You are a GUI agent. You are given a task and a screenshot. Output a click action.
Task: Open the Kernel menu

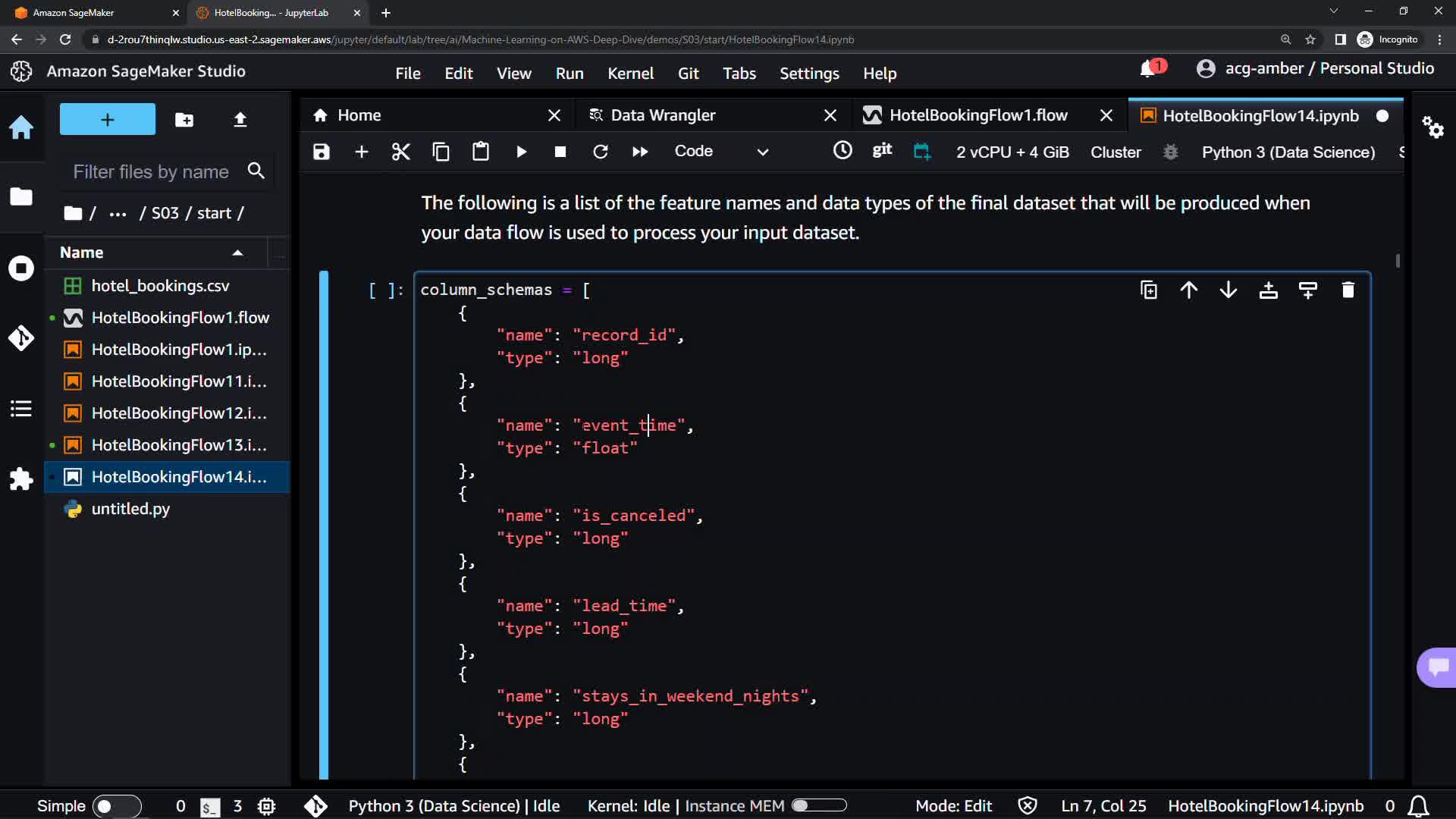point(630,74)
